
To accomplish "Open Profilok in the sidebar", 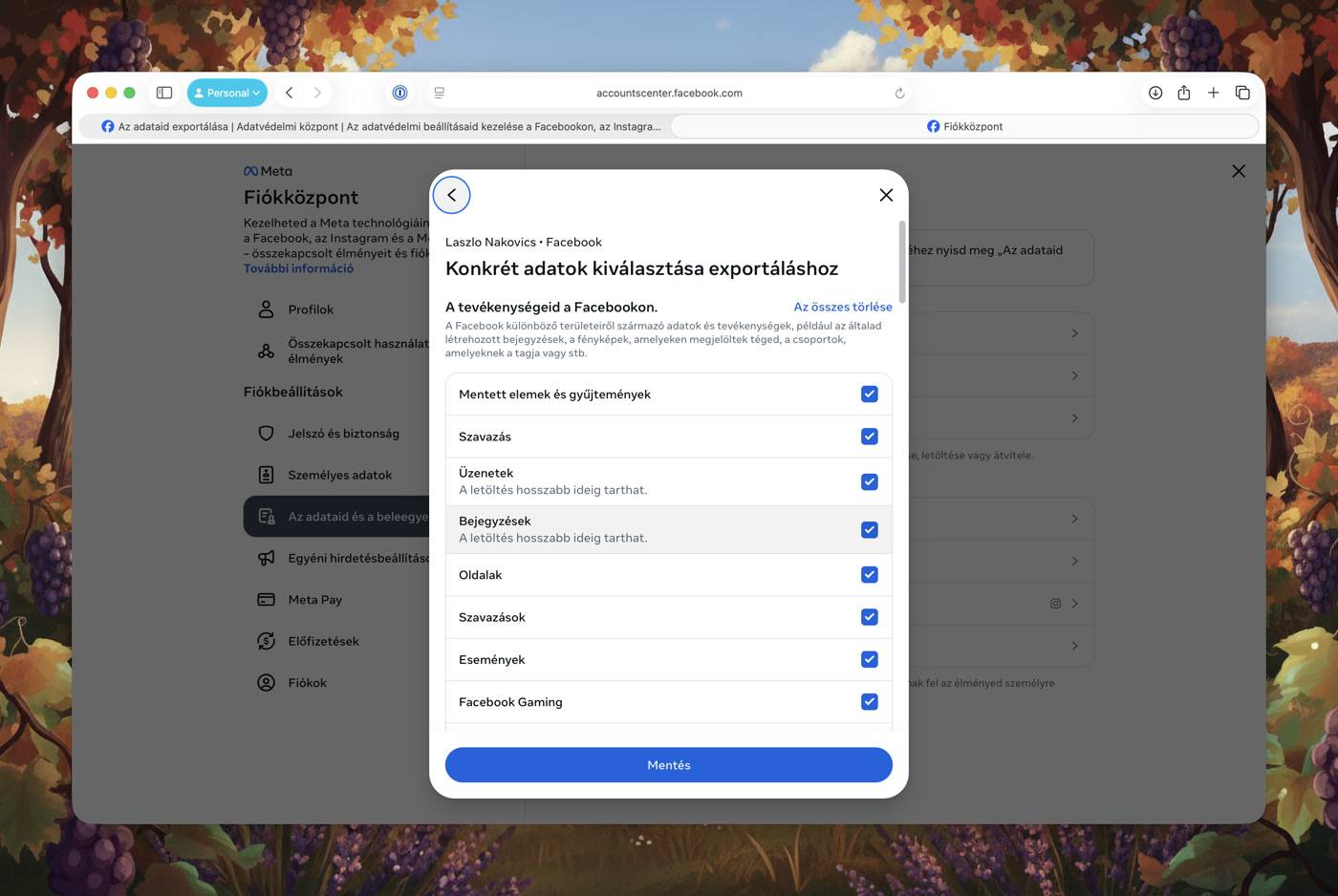I will coord(336,309).
